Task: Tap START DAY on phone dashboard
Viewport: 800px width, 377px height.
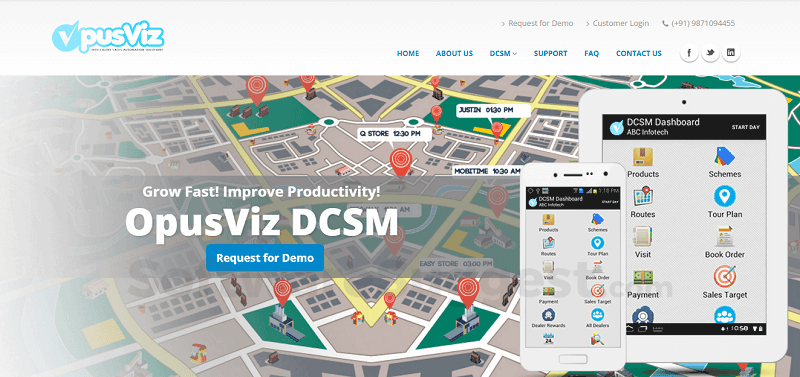Action: pyautogui.click(x=610, y=202)
